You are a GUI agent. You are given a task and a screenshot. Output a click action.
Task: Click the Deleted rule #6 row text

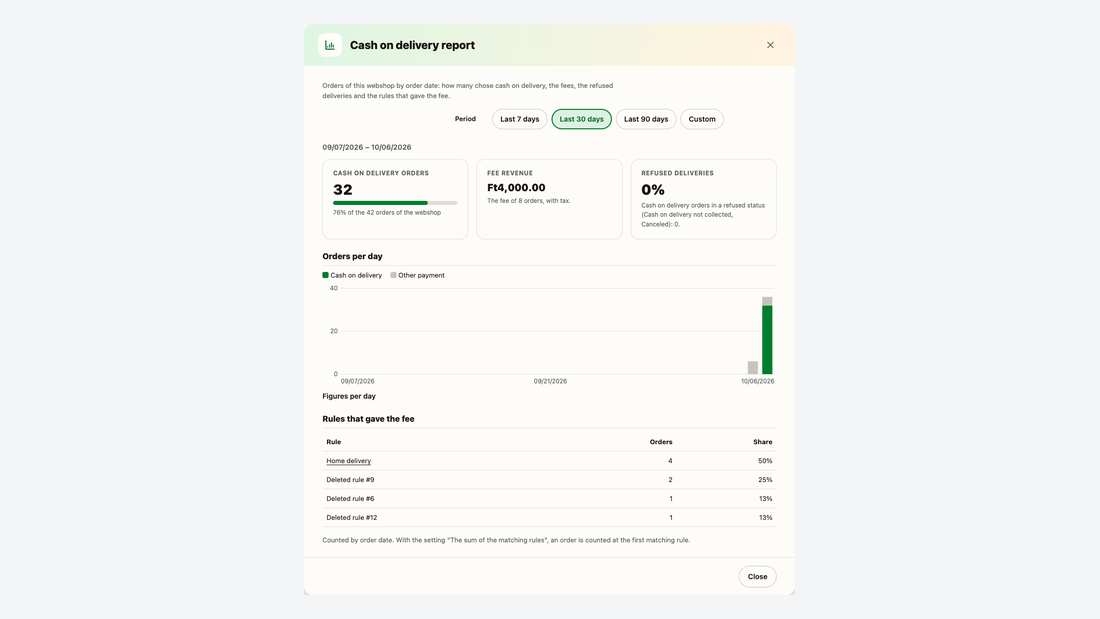pyautogui.click(x=350, y=499)
